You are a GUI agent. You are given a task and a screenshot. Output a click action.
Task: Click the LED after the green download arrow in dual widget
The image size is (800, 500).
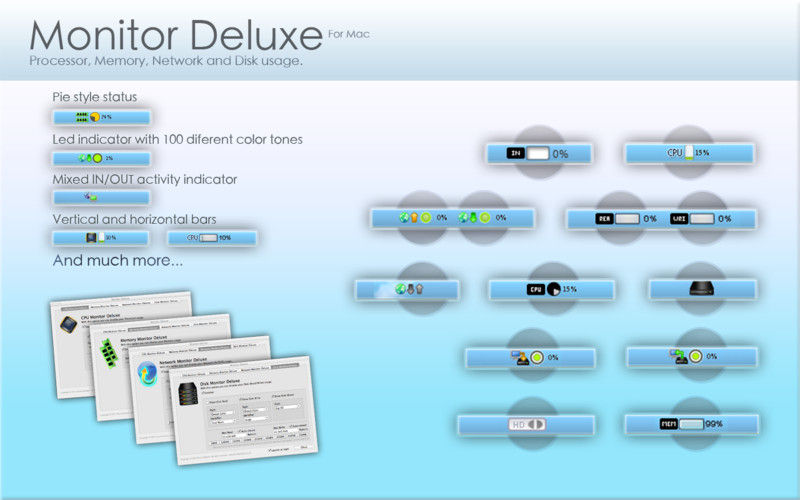485,218
